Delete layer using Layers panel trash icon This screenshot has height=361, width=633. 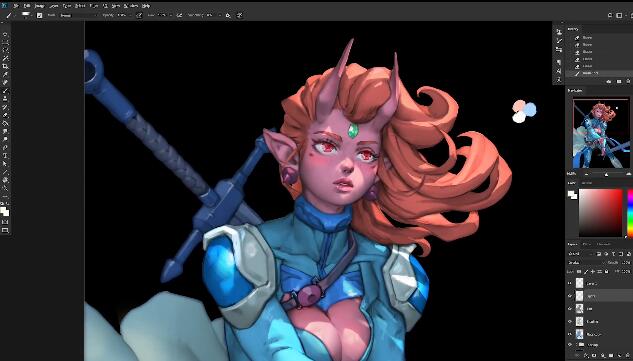tap(627, 355)
